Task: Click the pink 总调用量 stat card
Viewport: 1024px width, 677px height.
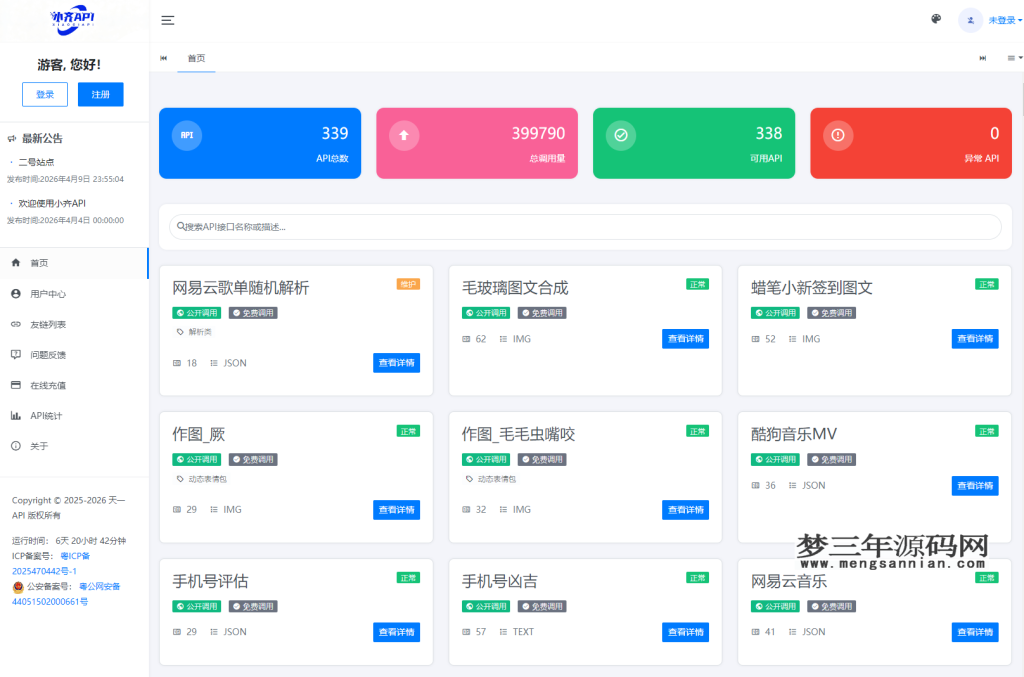Action: pyautogui.click(x=476, y=143)
